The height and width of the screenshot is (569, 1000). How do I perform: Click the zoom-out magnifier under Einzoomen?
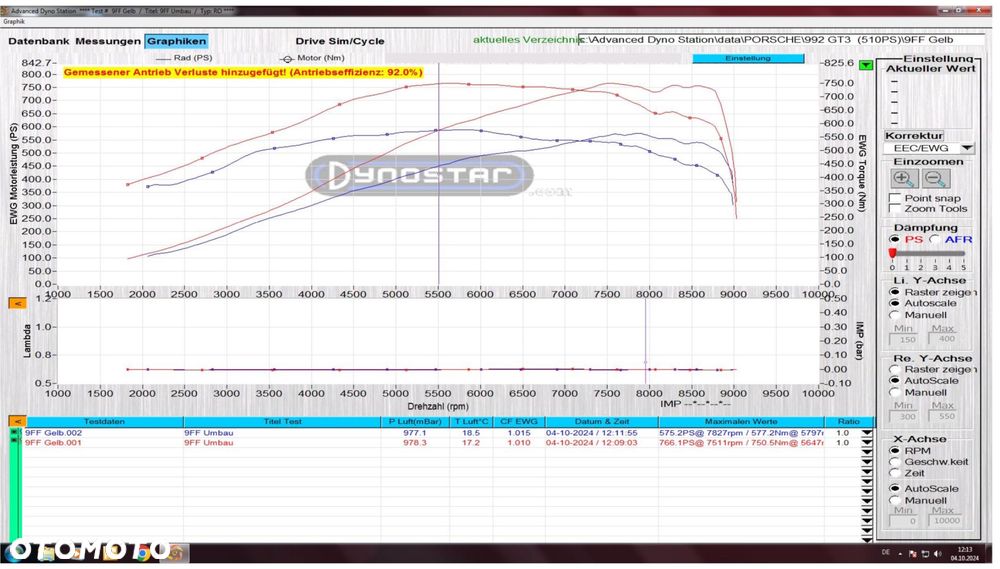[x=935, y=179]
